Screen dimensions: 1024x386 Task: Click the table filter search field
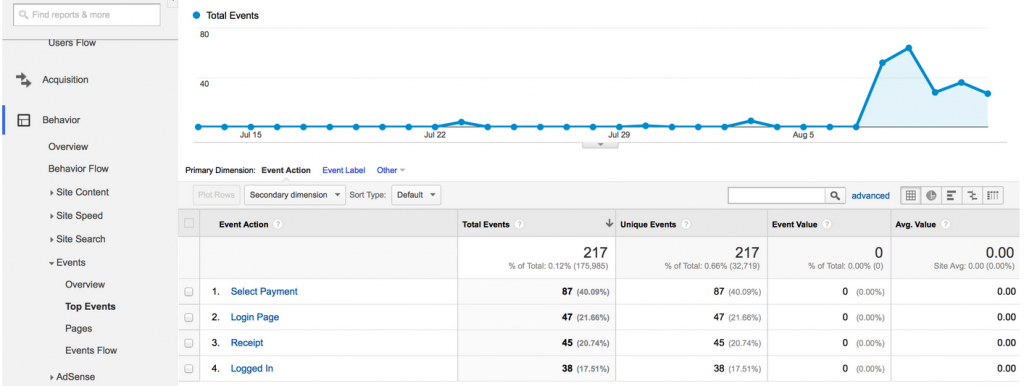tap(776, 195)
